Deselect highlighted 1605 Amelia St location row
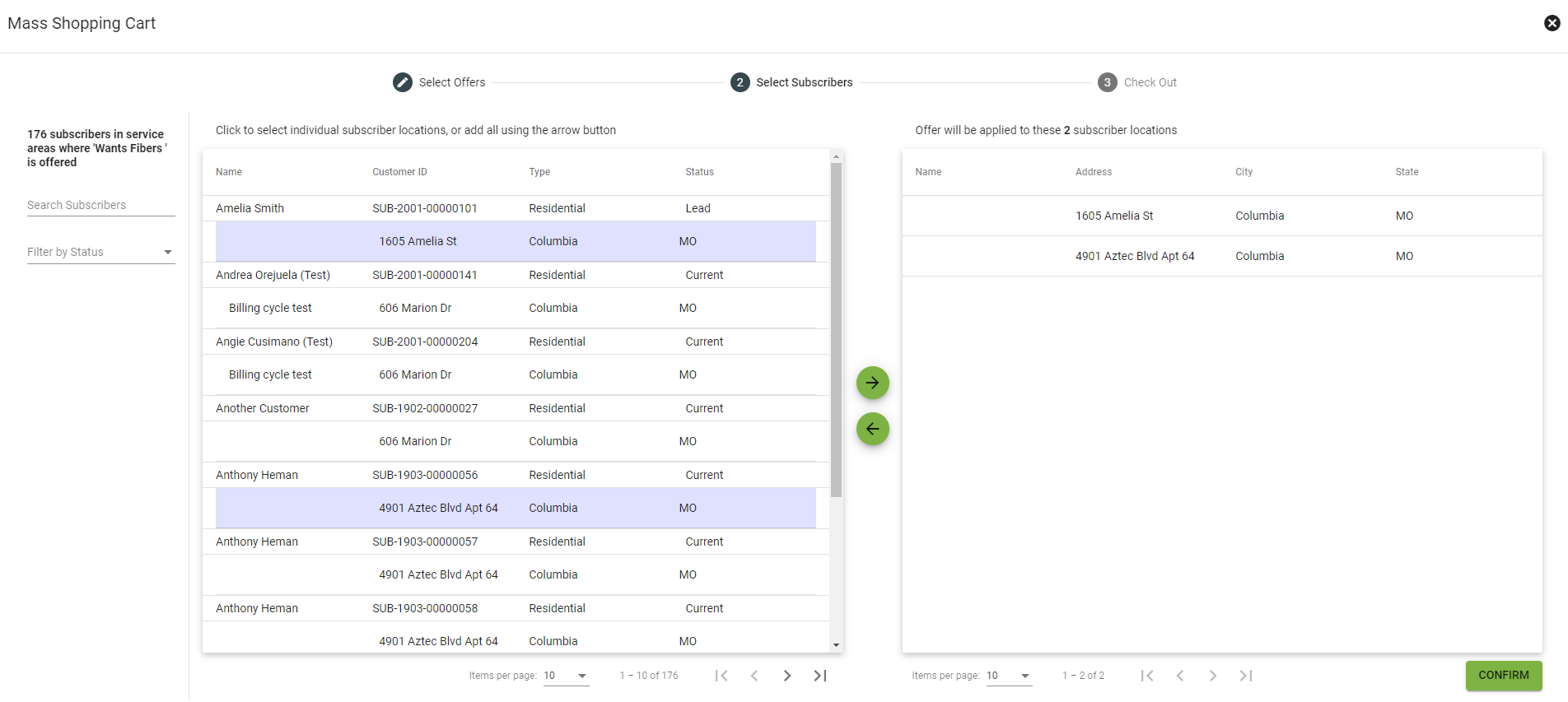This screenshot has width=1568, height=702. point(516,241)
